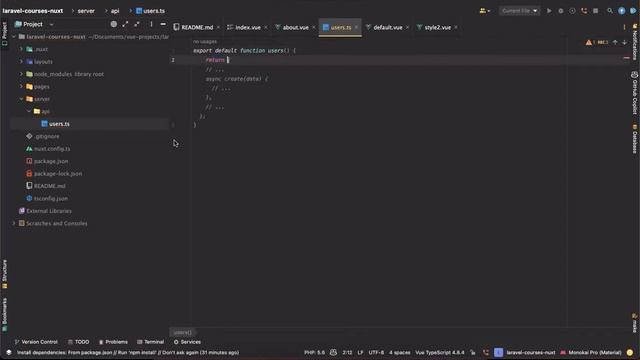This screenshot has width=640, height=360.
Task: Click the api breadcrumb in navigation bar
Action: tap(115, 11)
